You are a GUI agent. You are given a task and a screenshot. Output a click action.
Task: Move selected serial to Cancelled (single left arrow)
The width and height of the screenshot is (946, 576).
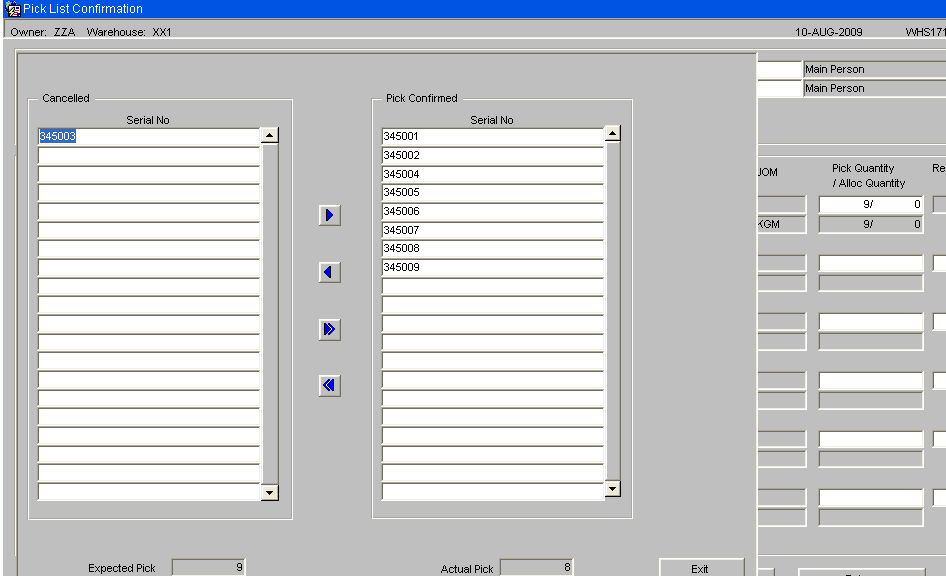tap(329, 272)
